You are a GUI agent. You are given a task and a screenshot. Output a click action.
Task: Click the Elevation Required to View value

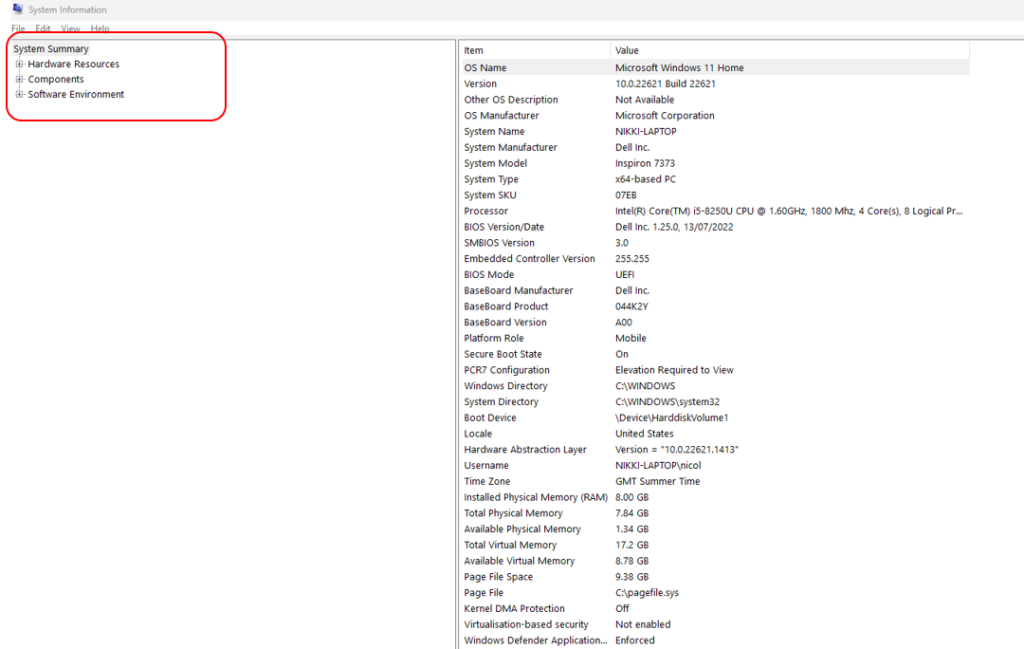(674, 370)
